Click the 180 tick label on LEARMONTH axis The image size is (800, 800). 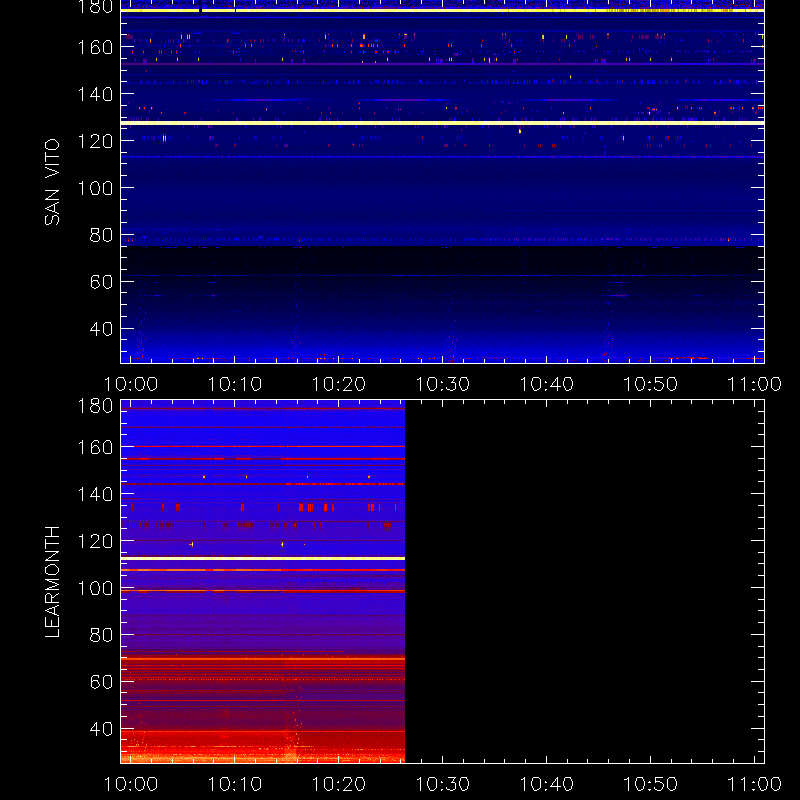[x=95, y=406]
